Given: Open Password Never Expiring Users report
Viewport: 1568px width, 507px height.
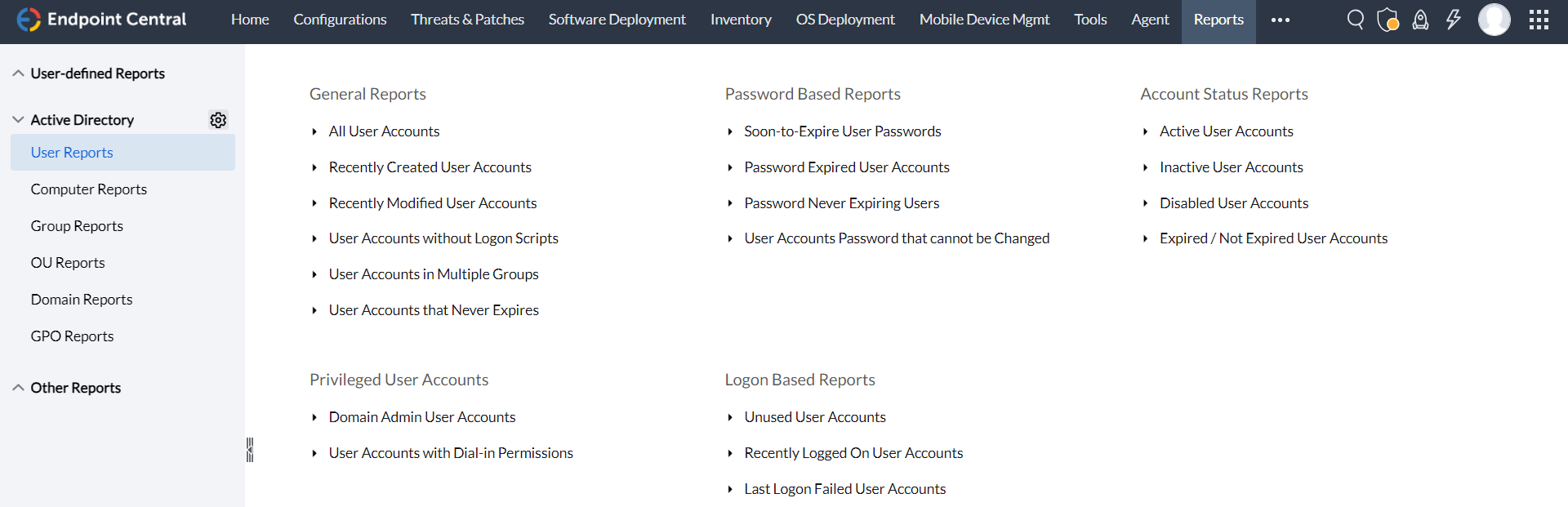Looking at the screenshot, I should point(841,203).
